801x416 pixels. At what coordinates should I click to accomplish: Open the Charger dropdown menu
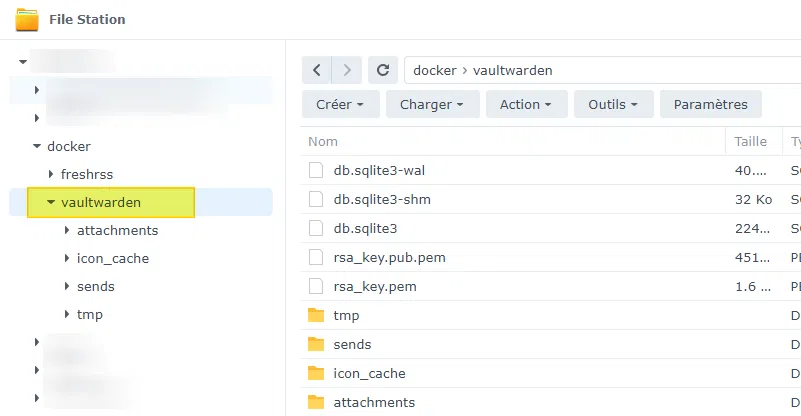click(433, 104)
